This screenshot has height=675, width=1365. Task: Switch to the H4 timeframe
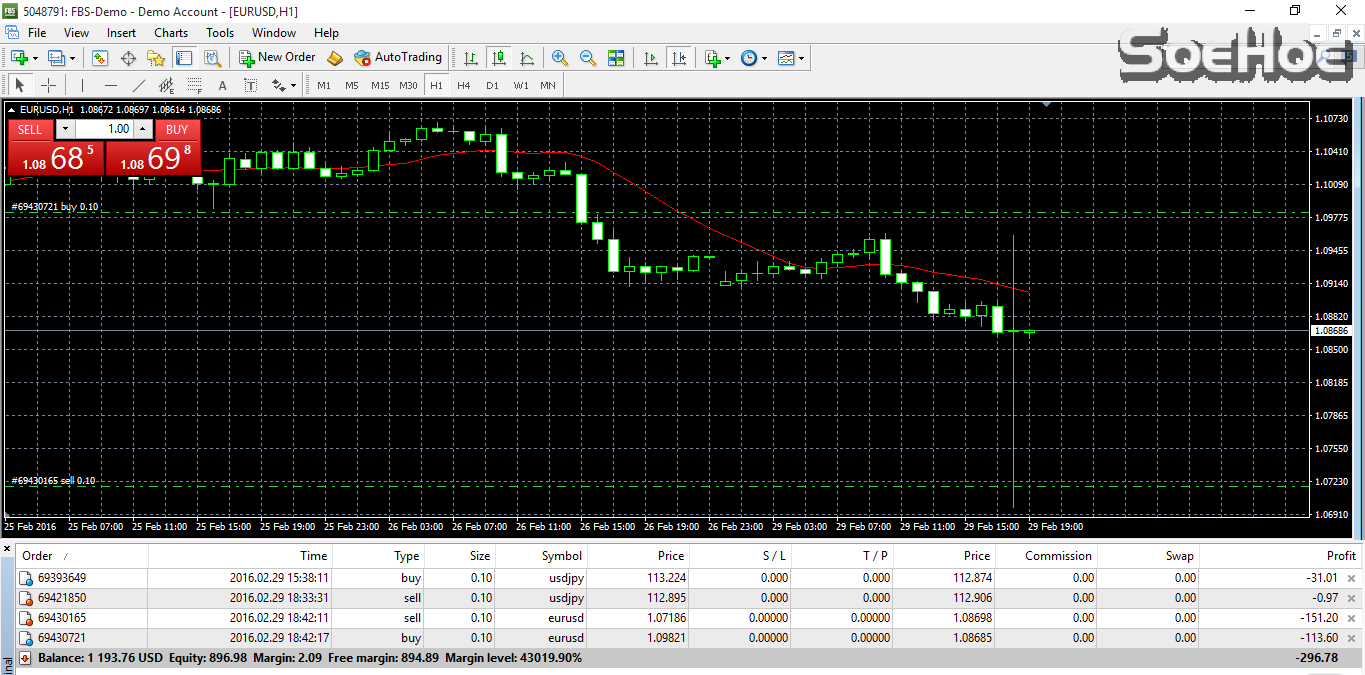tap(463, 85)
